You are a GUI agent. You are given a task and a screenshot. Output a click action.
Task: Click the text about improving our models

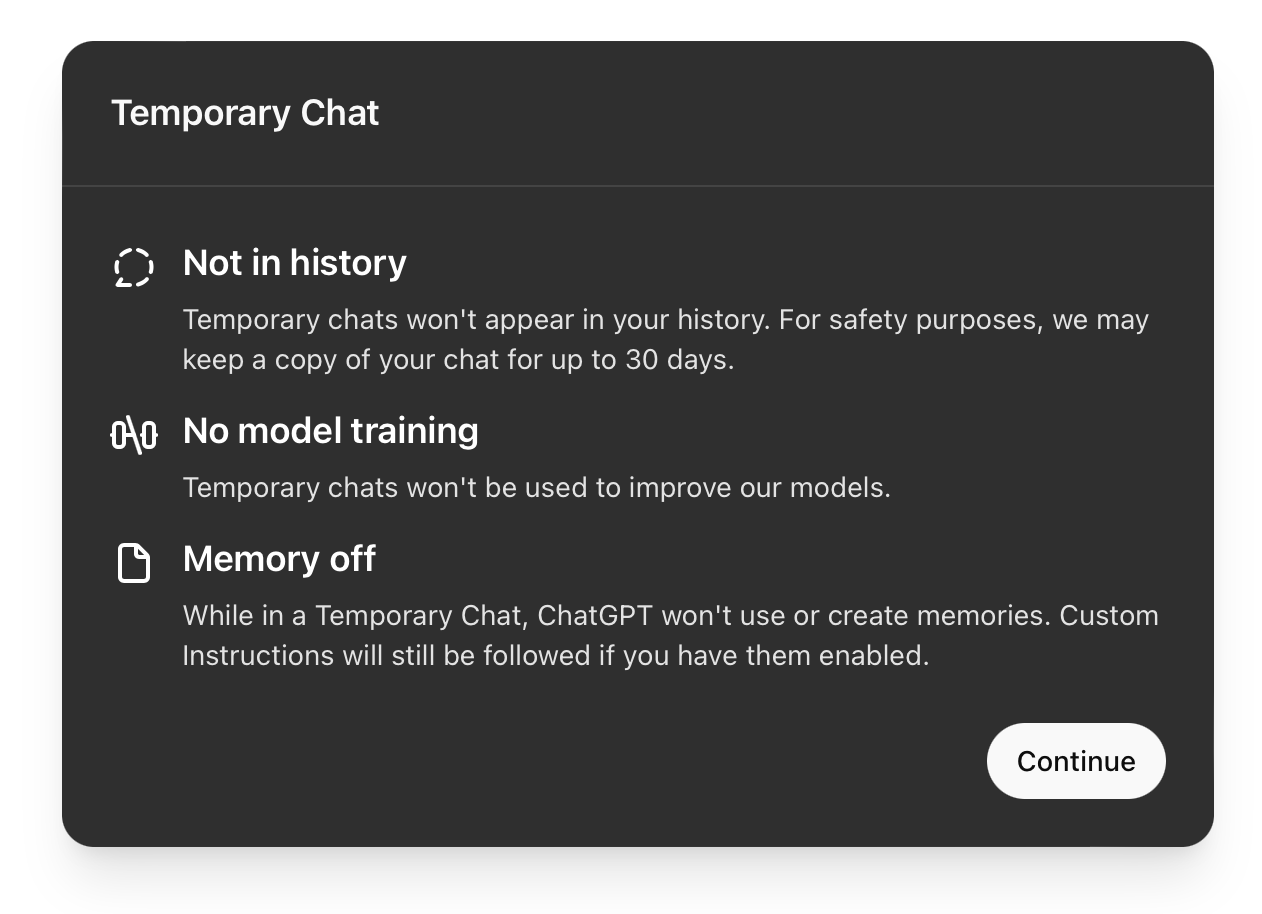coord(536,487)
